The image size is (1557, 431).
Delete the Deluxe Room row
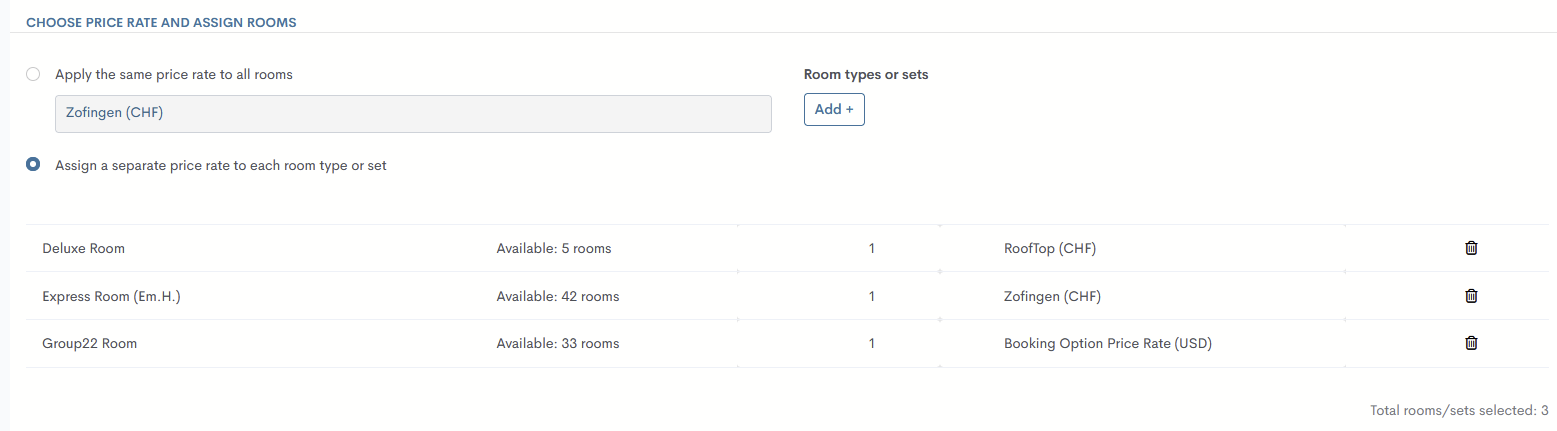pyautogui.click(x=1471, y=248)
